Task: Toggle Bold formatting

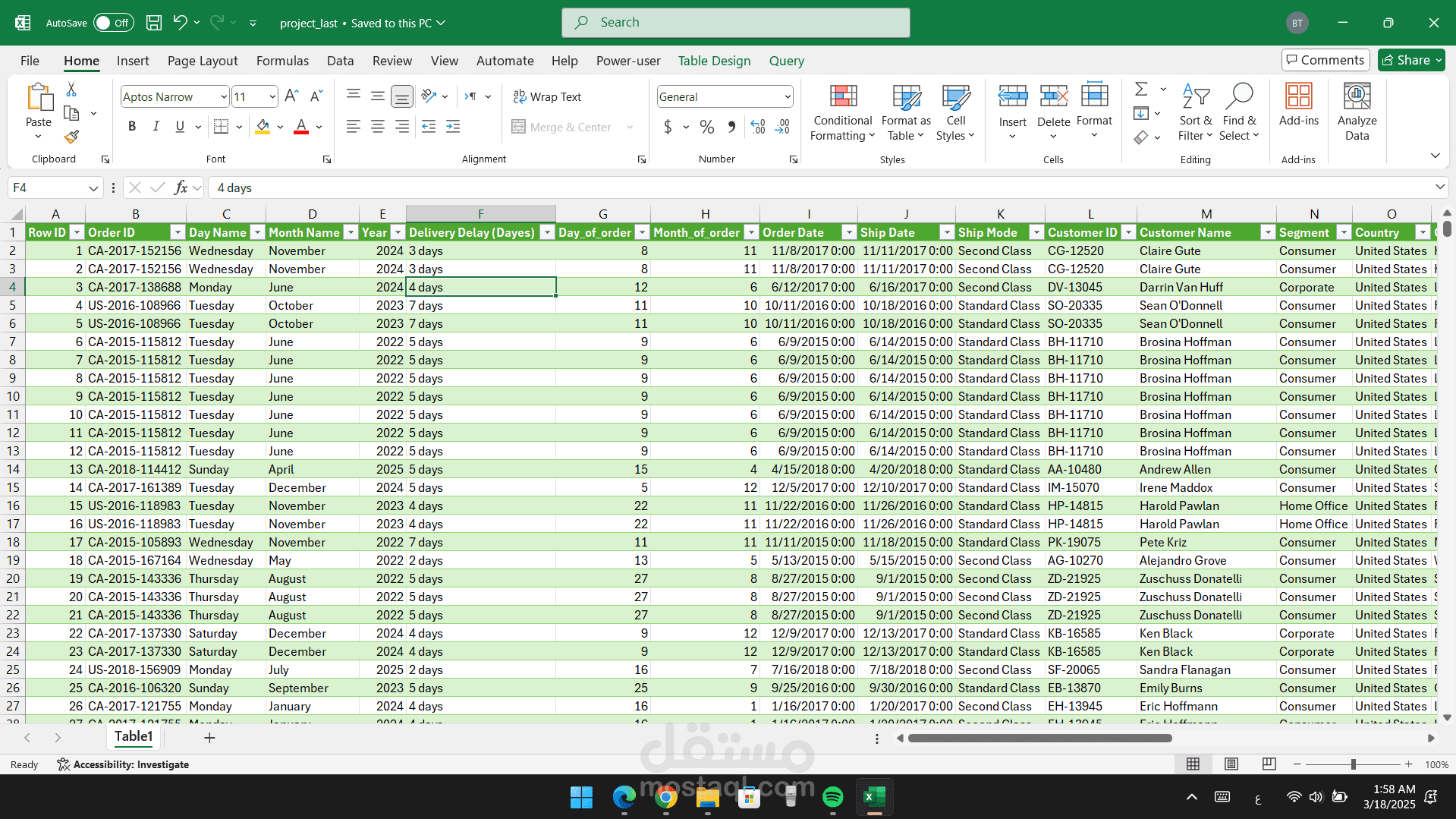Action: [x=132, y=127]
